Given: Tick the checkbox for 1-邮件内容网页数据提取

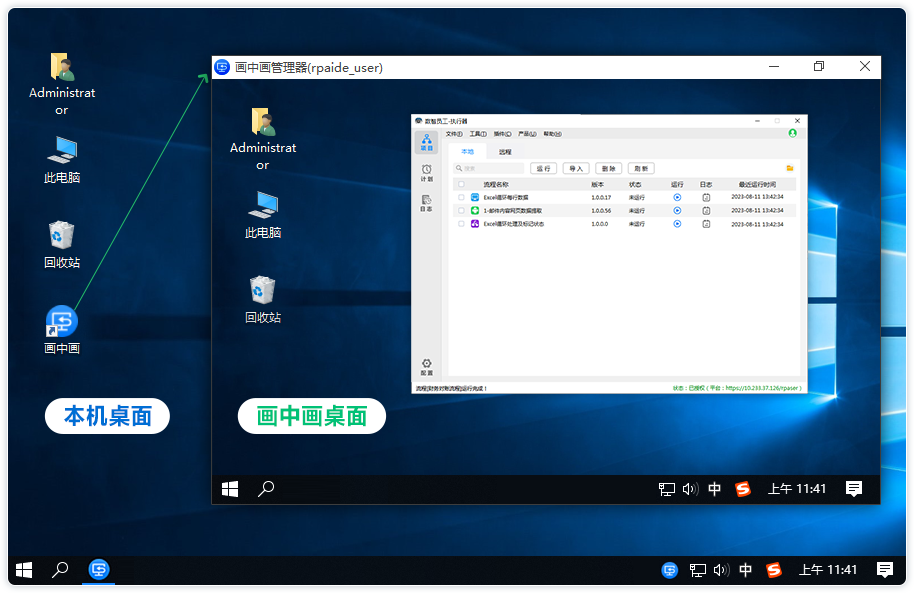Looking at the screenshot, I should pos(461,211).
